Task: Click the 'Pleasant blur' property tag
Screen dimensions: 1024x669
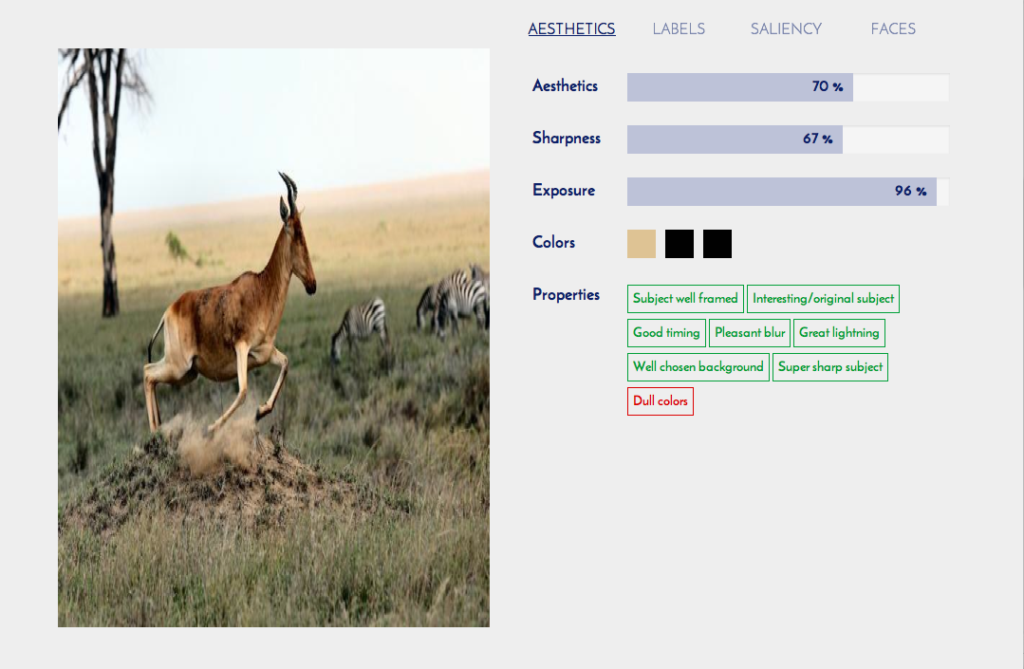Action: pos(750,333)
